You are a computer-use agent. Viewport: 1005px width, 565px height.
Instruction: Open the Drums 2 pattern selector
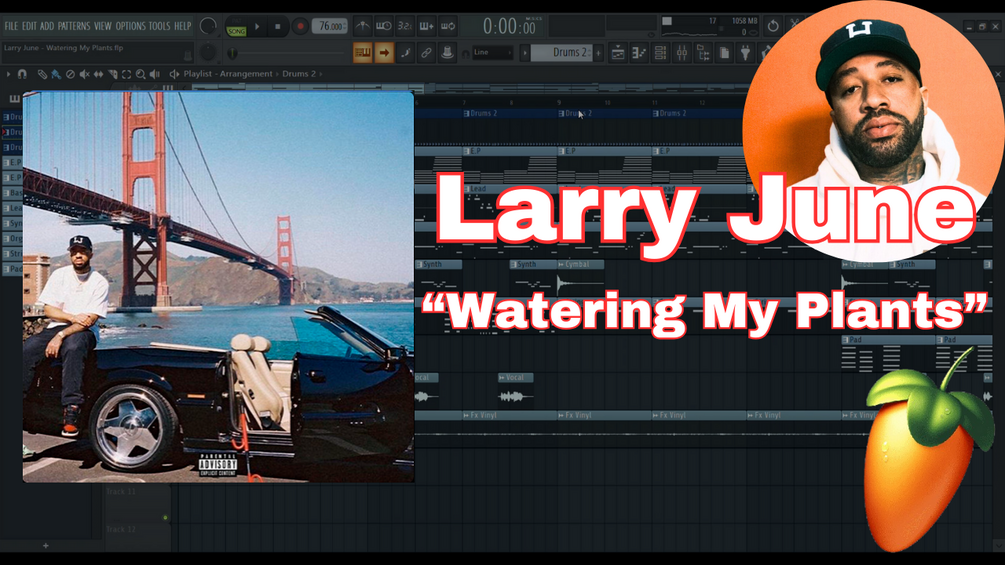click(x=562, y=53)
